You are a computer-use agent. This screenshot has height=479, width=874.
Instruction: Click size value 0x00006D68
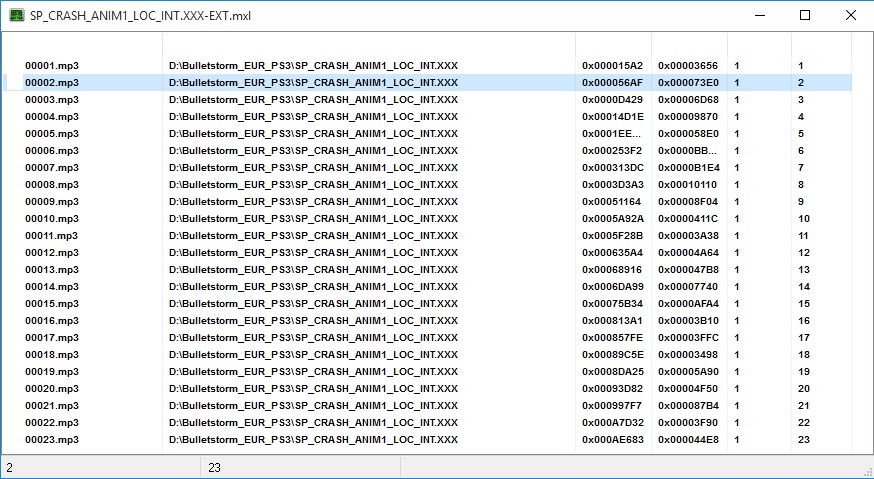click(688, 100)
